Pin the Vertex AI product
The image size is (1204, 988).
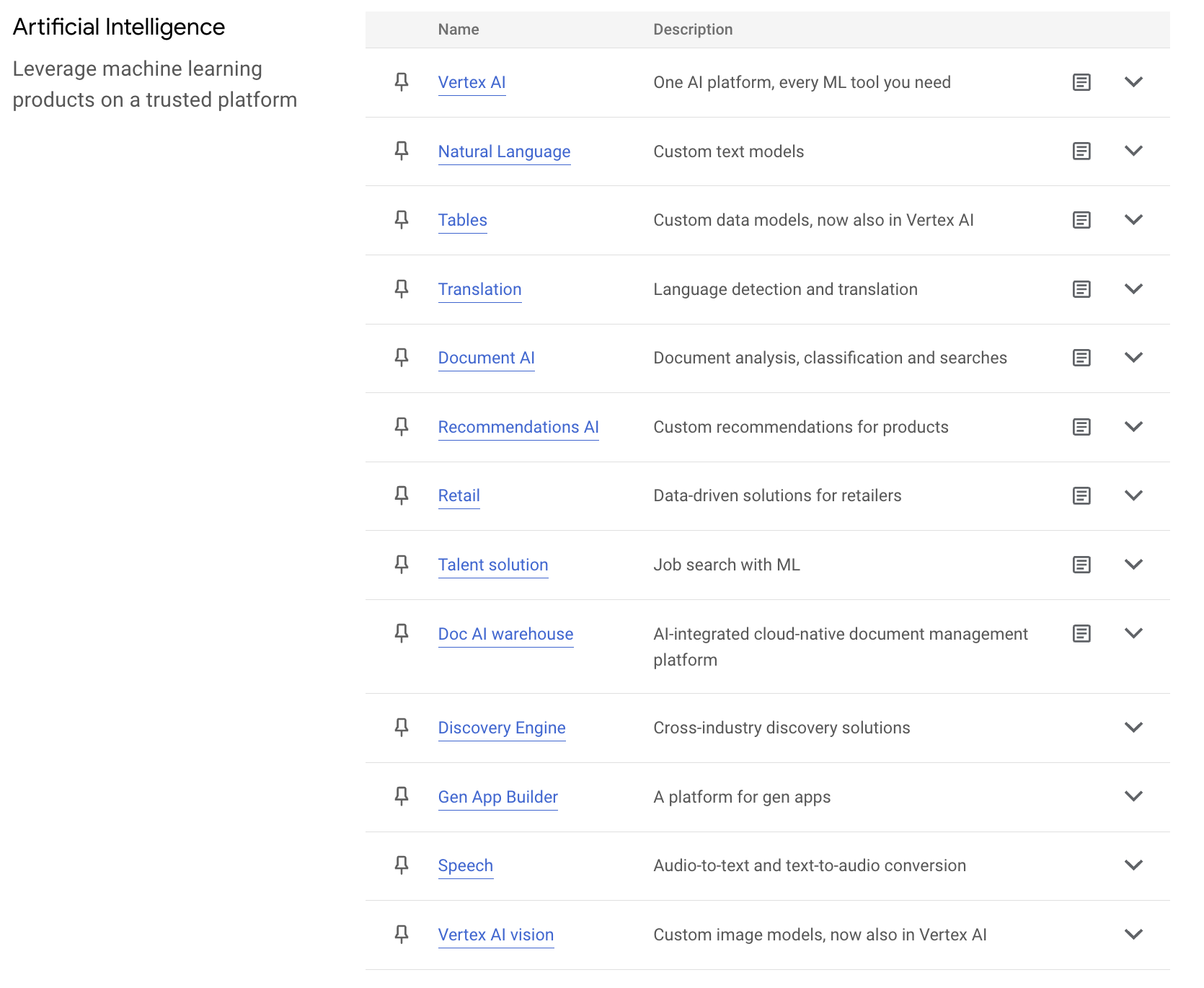tap(402, 82)
